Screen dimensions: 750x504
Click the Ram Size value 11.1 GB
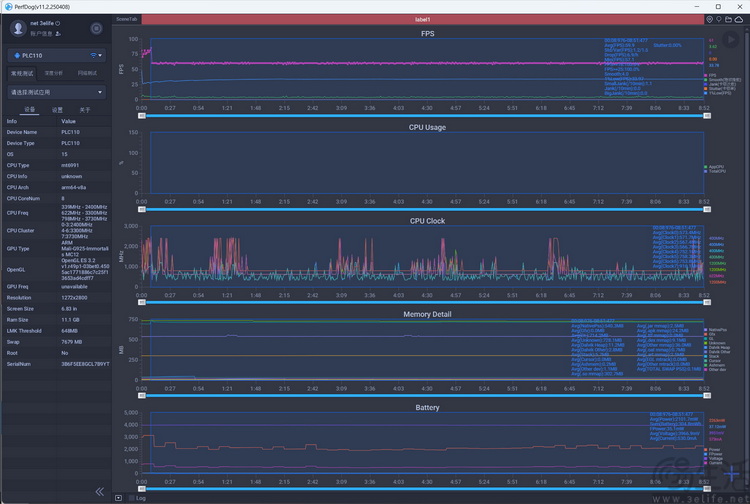pyautogui.click(x=70, y=320)
